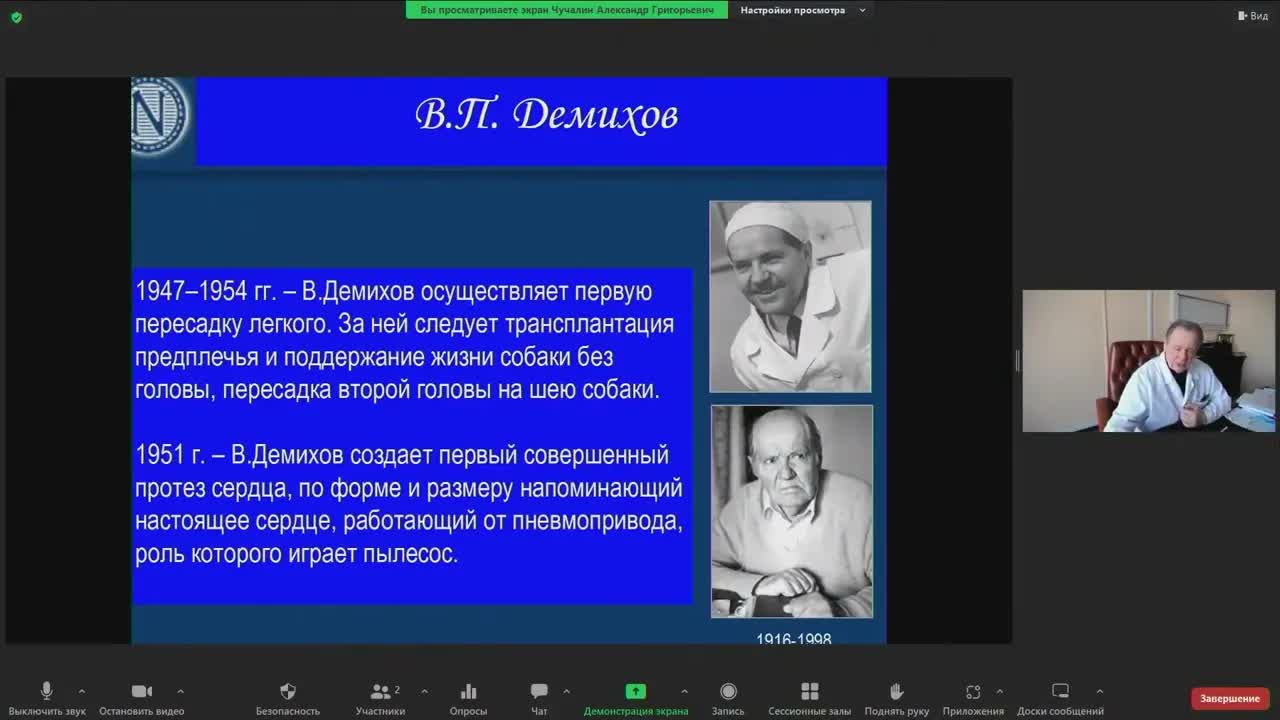Open Сессионные залы breakout rooms icon
The image size is (1280, 720).
tap(809, 691)
